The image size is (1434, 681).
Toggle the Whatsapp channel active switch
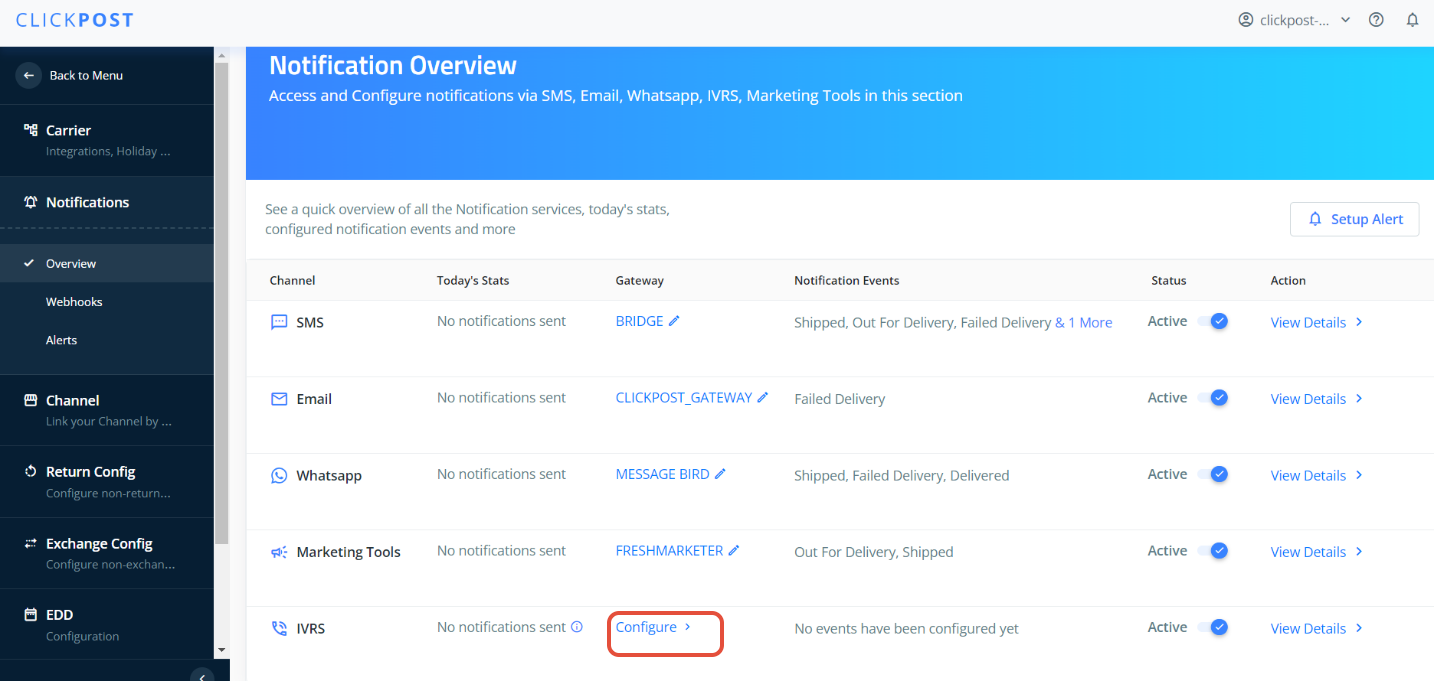point(1213,474)
